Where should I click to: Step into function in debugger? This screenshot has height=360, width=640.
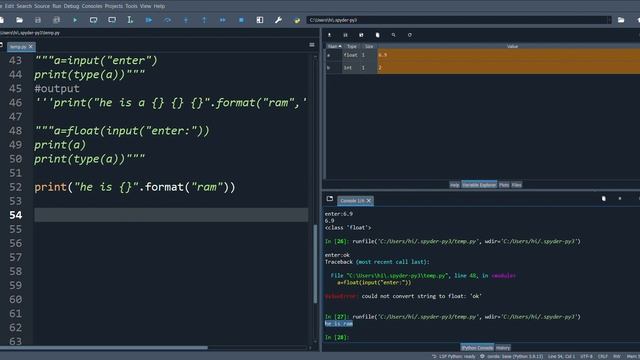(x=186, y=20)
